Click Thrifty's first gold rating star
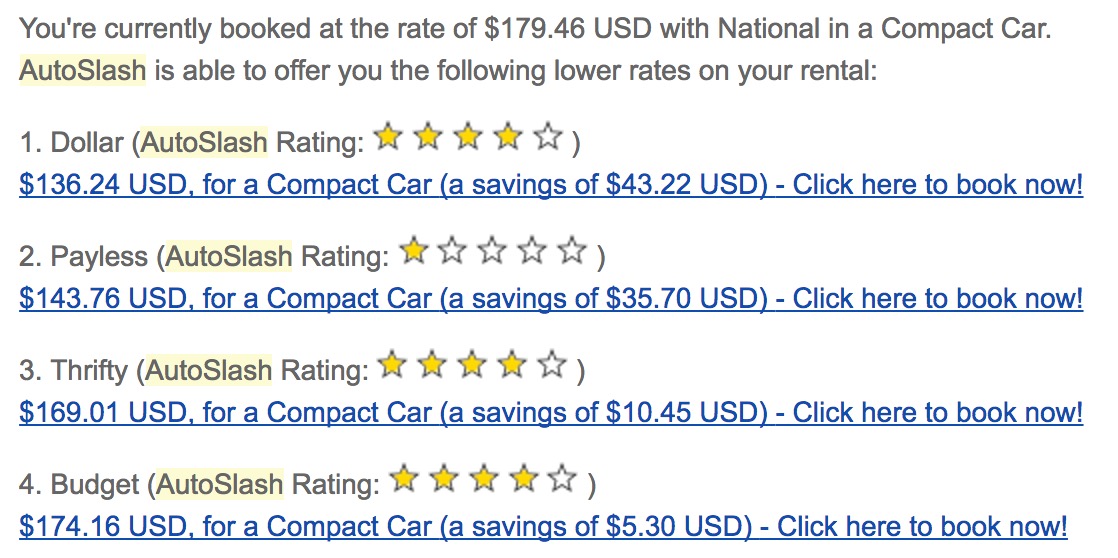 393,366
